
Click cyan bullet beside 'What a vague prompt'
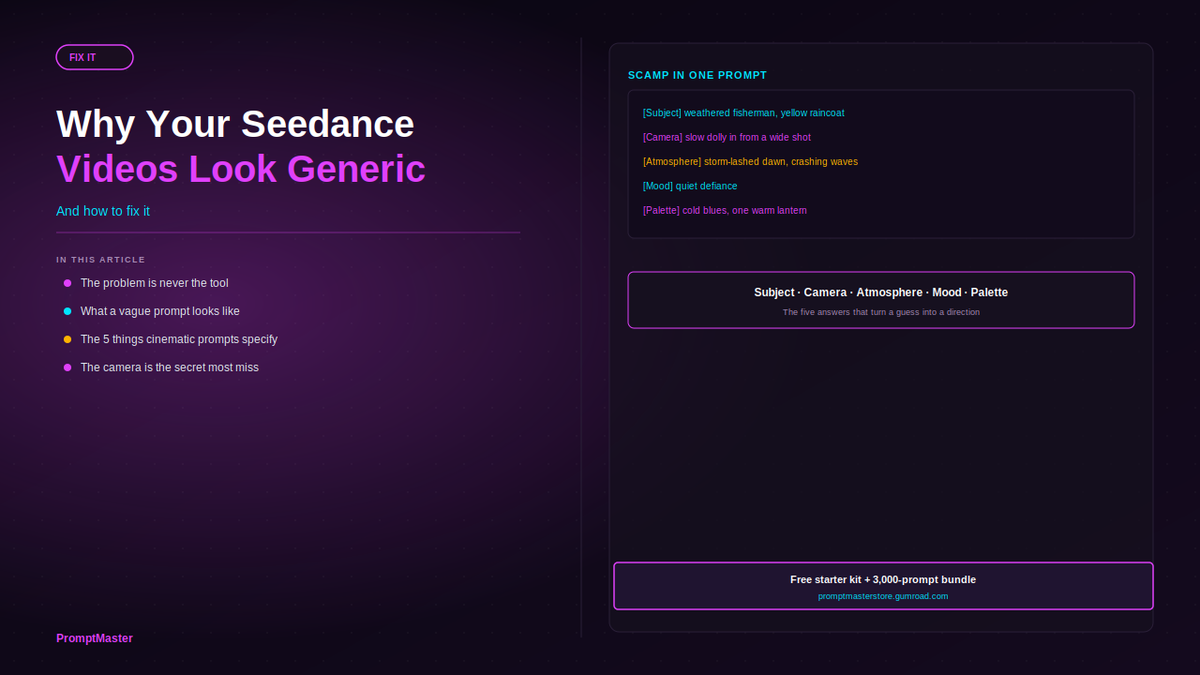(x=68, y=311)
